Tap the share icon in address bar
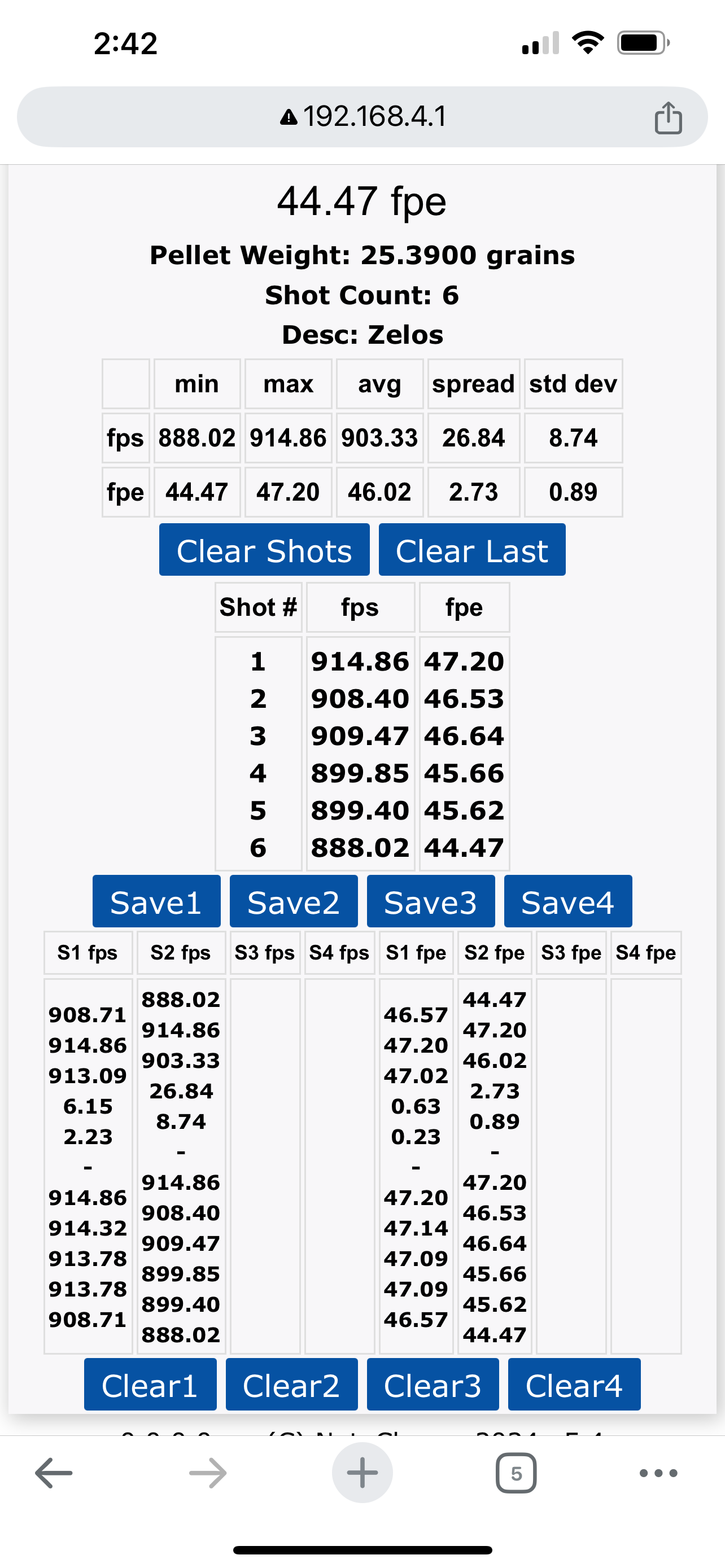The height and width of the screenshot is (1568, 725). coord(668,117)
